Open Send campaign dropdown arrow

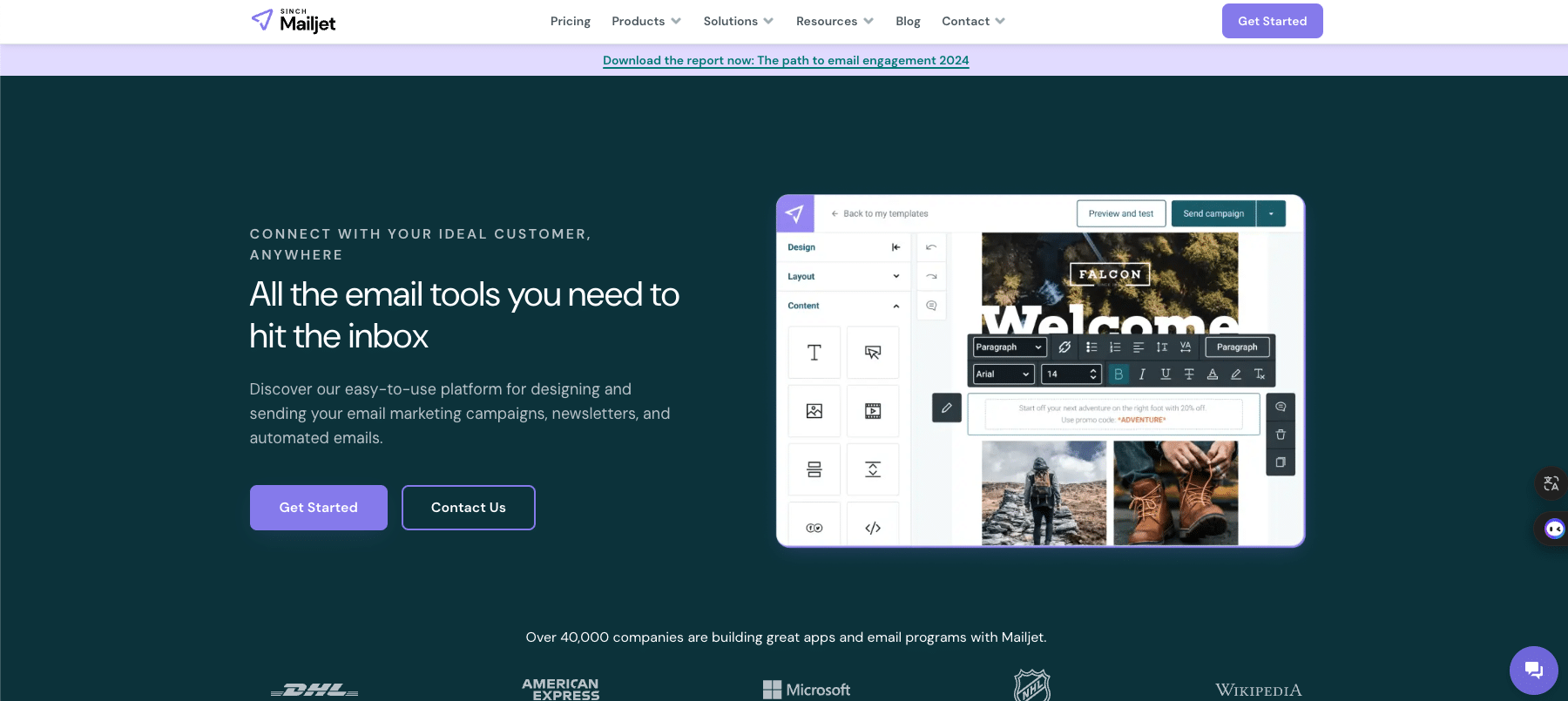1271,213
